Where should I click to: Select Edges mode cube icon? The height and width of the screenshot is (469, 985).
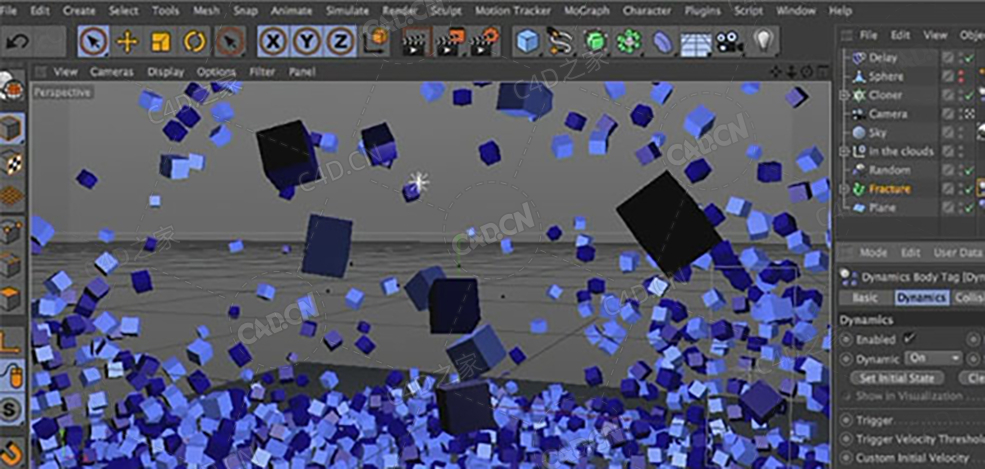(x=12, y=266)
